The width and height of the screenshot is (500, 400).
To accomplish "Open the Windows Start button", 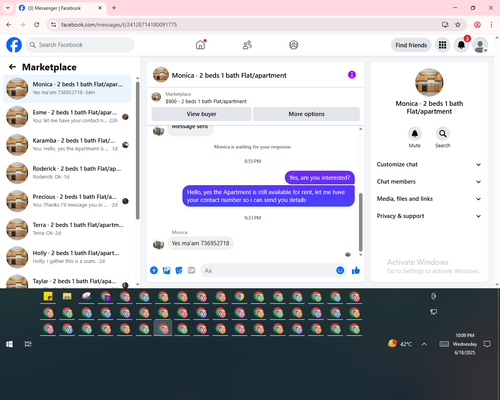I will click(9, 344).
